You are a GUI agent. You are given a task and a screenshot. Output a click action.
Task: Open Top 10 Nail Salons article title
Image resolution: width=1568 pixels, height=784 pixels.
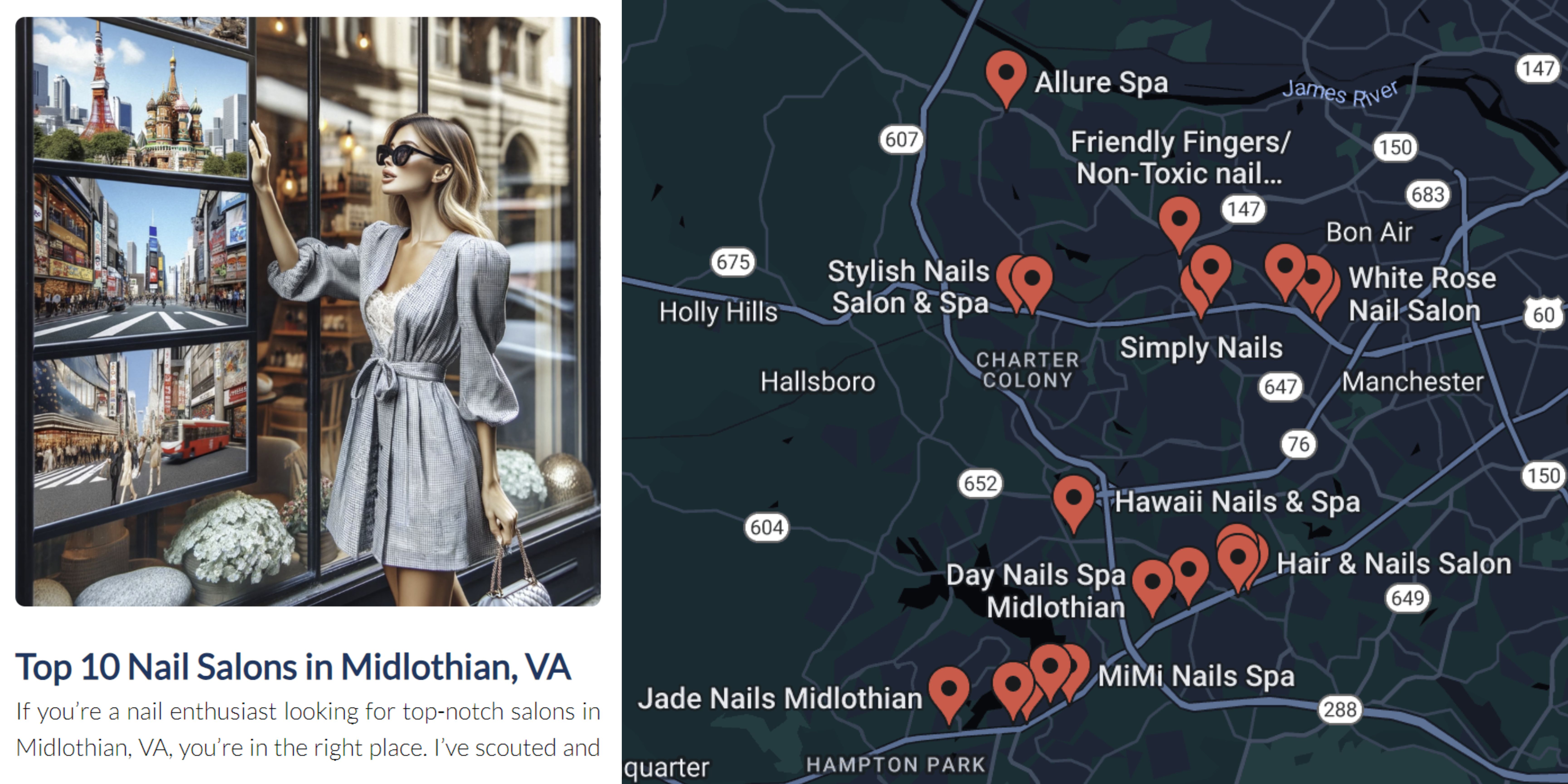coord(293,667)
